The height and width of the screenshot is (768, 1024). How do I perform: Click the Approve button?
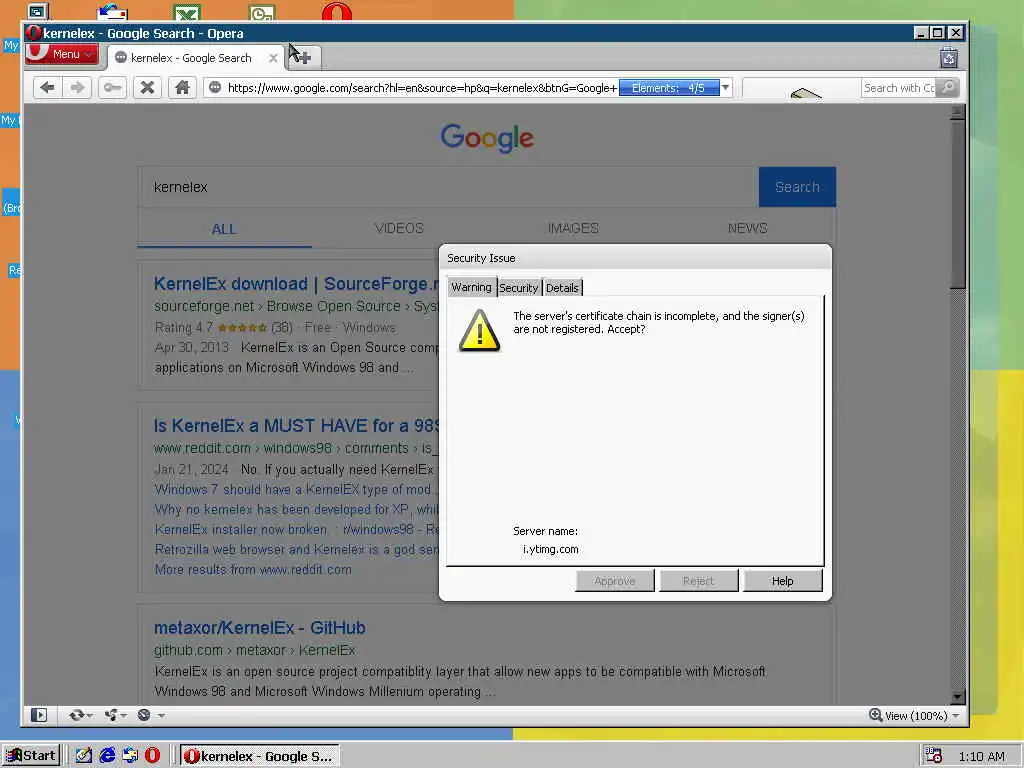(615, 581)
